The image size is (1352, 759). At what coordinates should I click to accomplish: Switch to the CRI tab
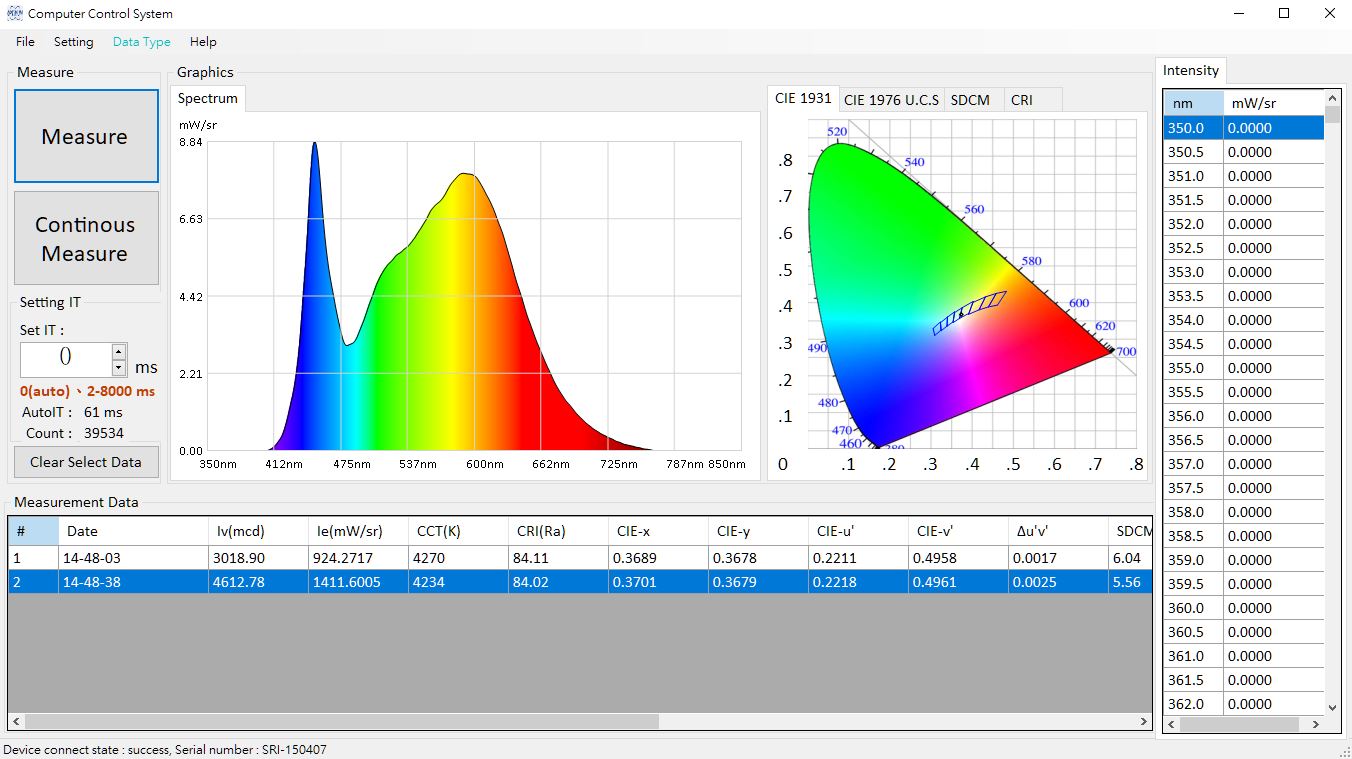[x=1021, y=100]
